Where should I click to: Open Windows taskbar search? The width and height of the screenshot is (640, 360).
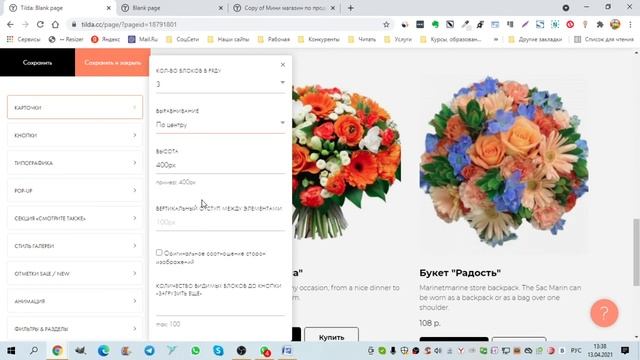[34, 351]
